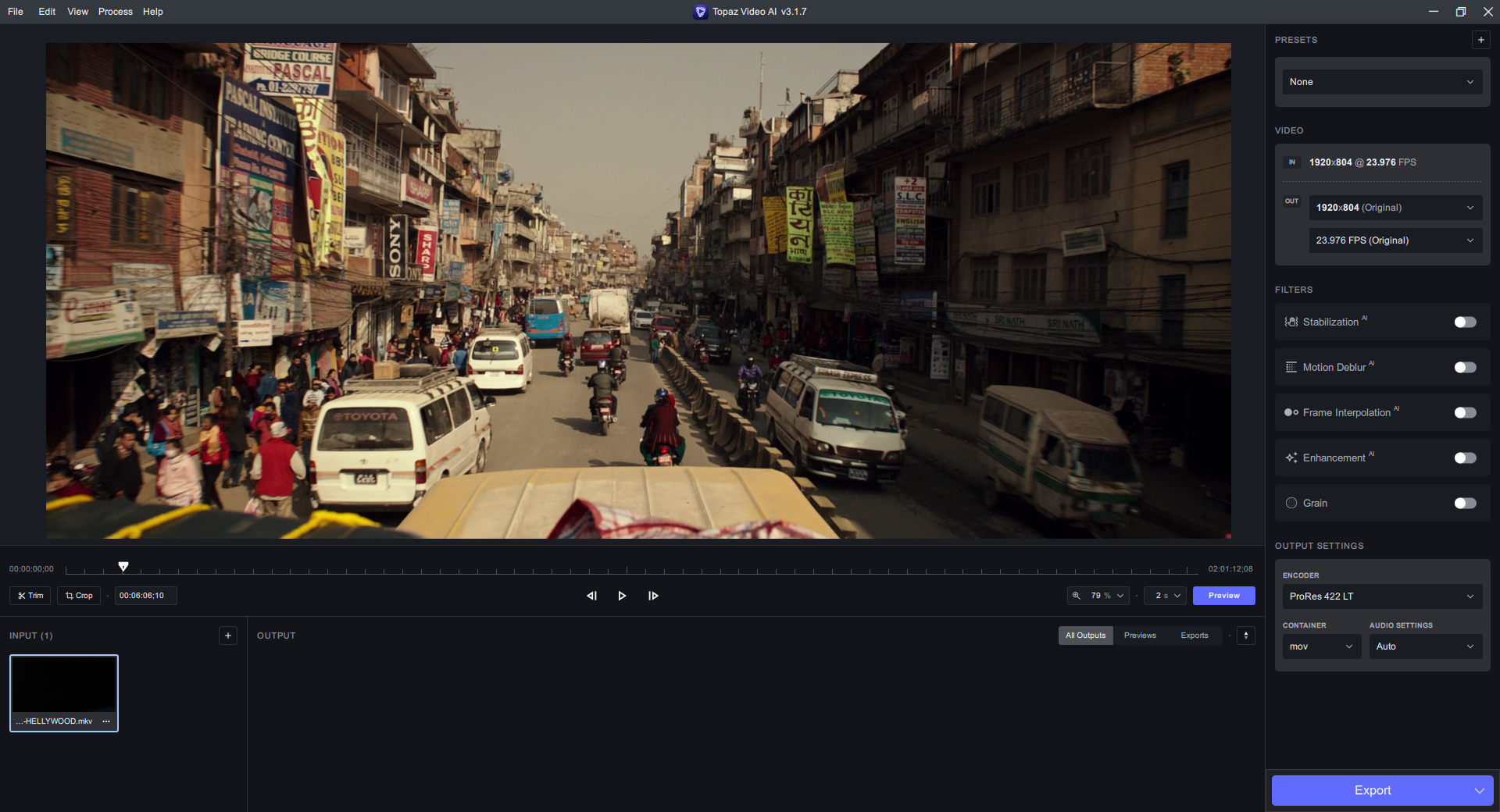Click the 00:06:06:10 timecode field
The width and height of the screenshot is (1500, 812).
[x=146, y=596]
